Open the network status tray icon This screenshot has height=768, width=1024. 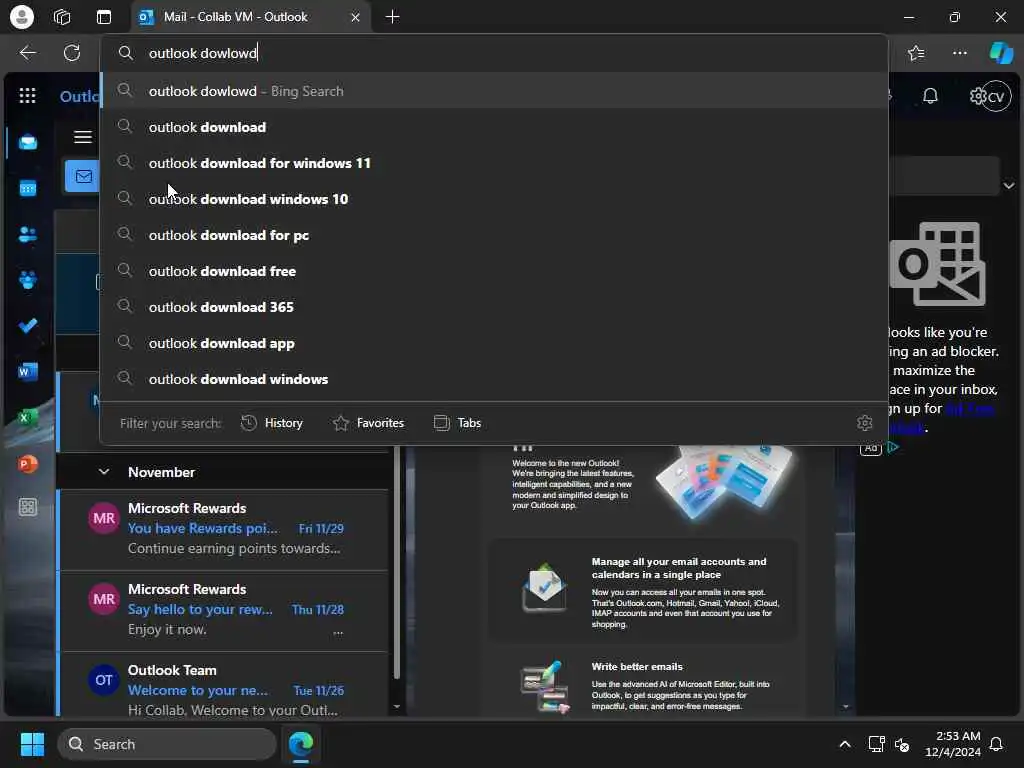[876, 744]
